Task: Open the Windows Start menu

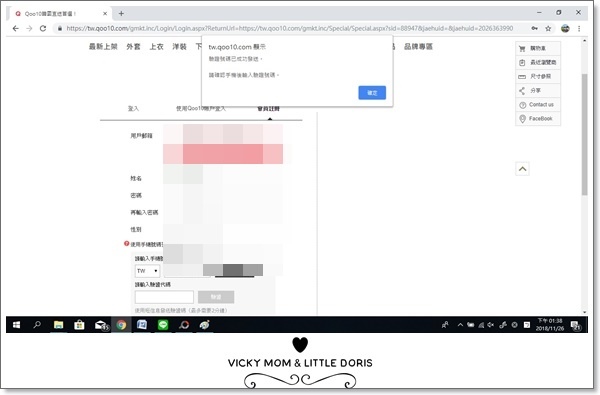Action: tap(16, 325)
